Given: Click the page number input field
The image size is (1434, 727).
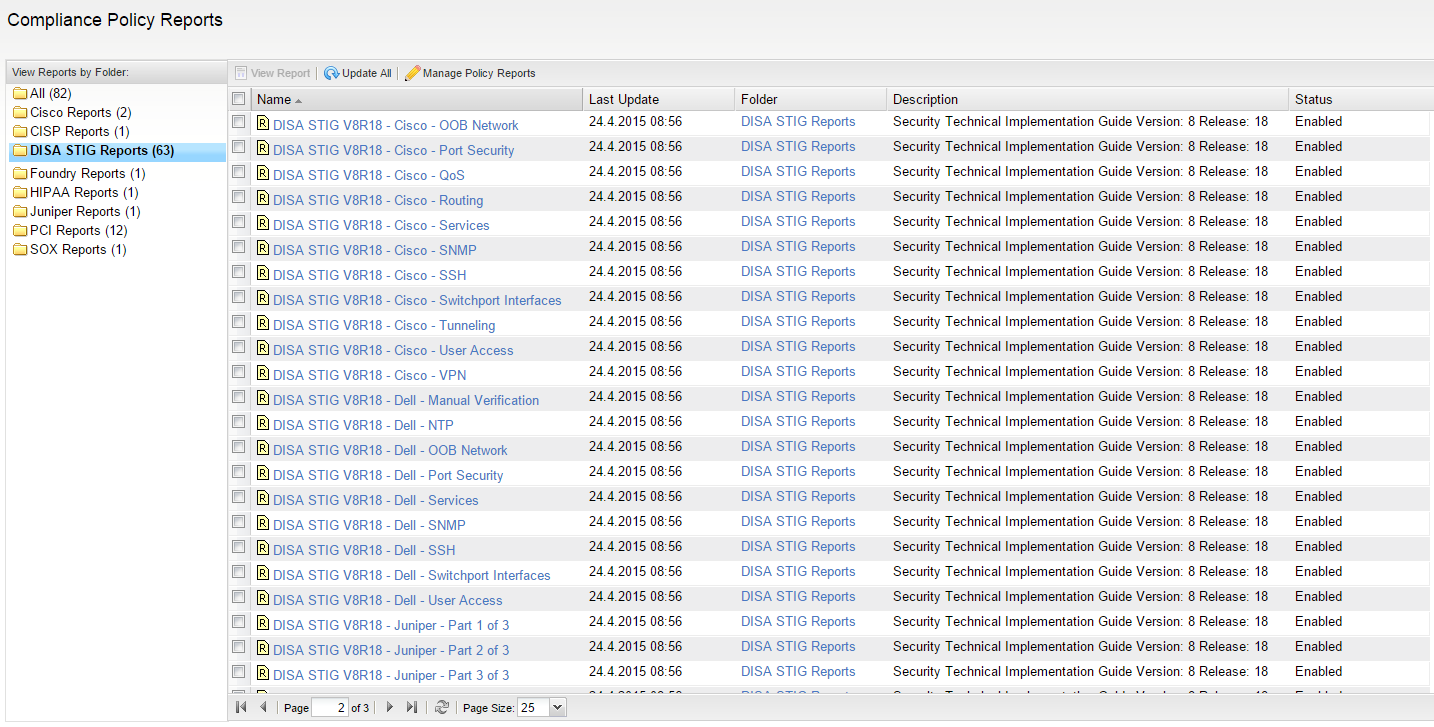Looking at the screenshot, I should 330,707.
